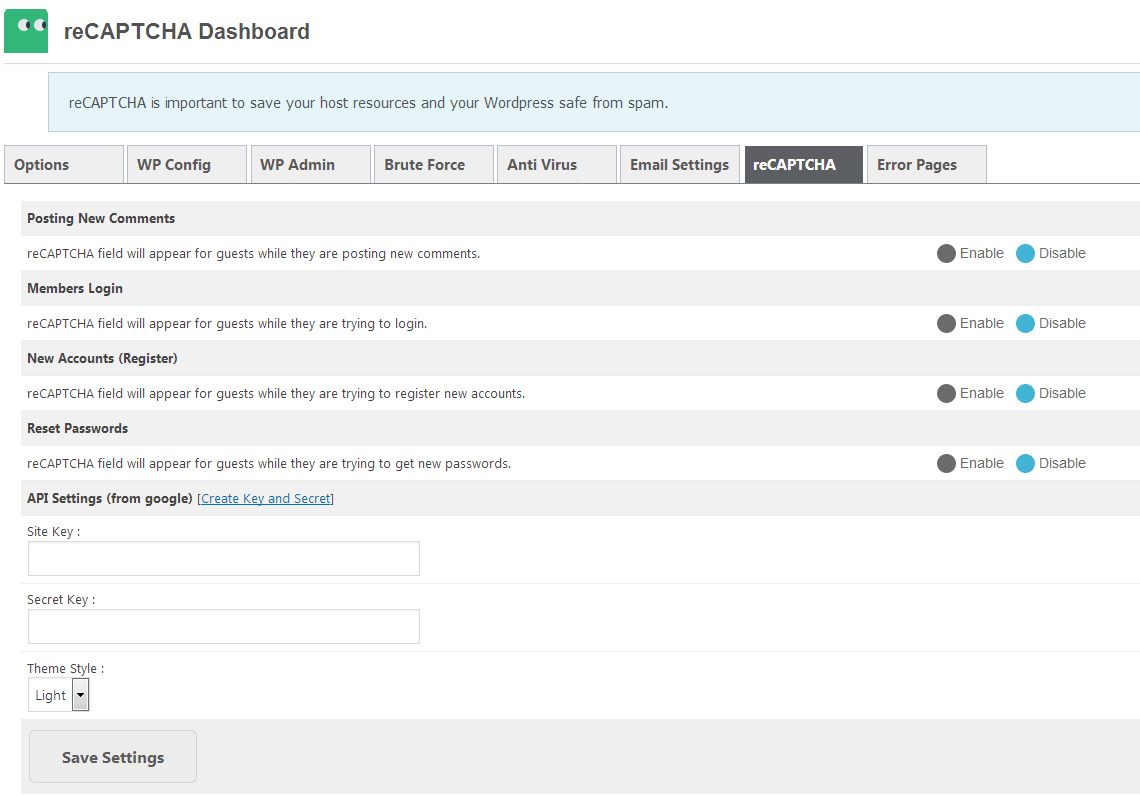Viewport: 1140px width, 796px height.
Task: Click the Save Settings button
Action: click(x=113, y=757)
